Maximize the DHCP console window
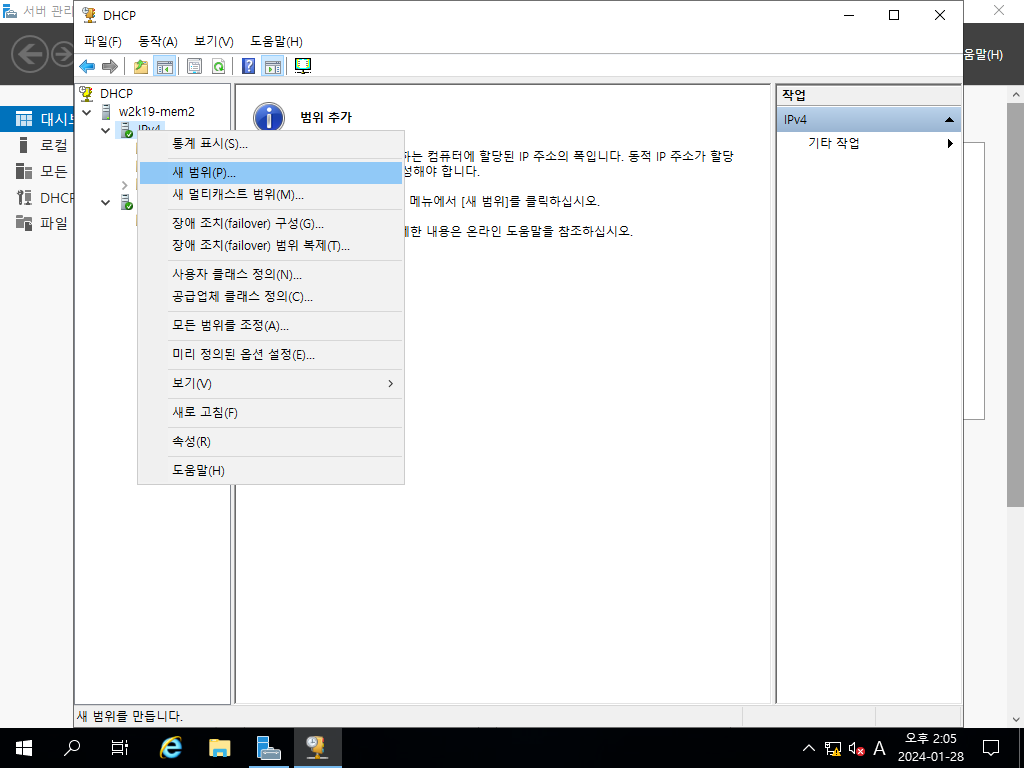 [894, 15]
